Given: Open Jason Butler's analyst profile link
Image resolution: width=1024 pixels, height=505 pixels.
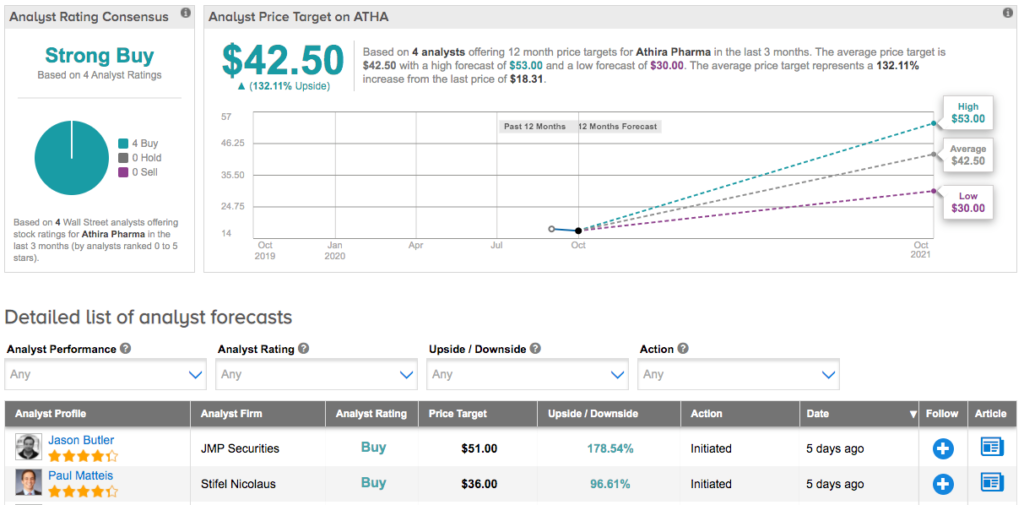Looking at the screenshot, I should point(81,440).
